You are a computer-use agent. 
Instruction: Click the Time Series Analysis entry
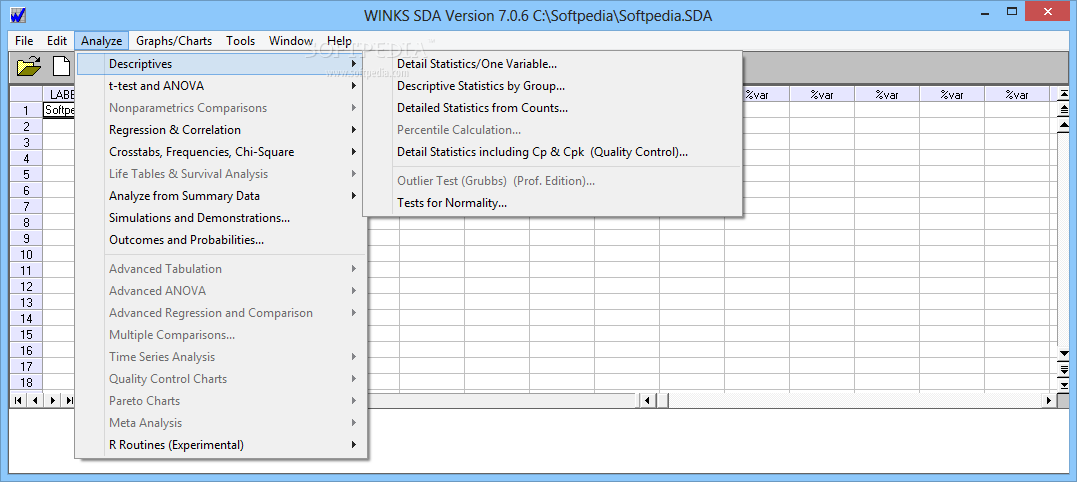220,356
